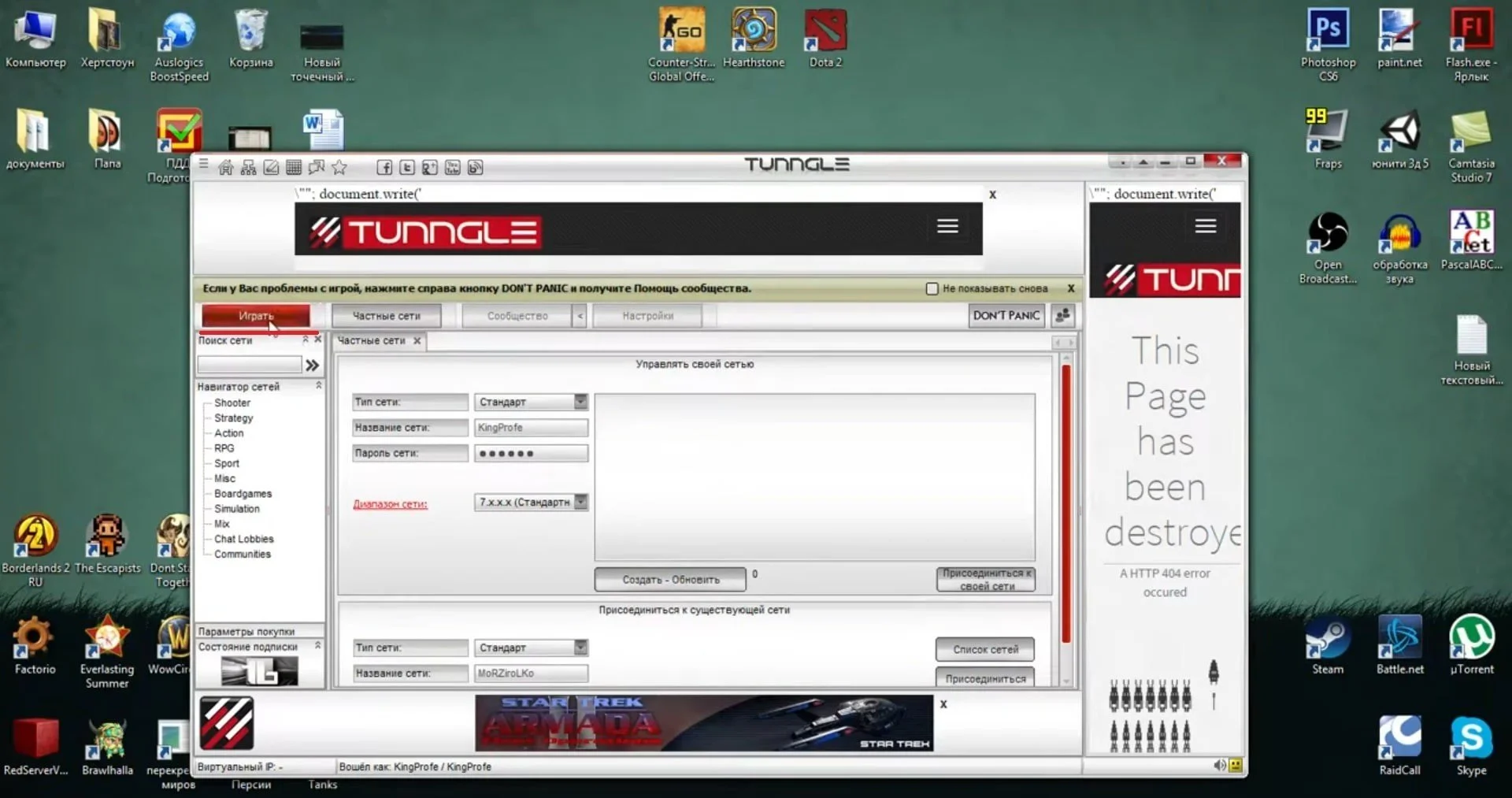Select the Open Broadcaster desktop icon
1512x798 pixels.
pyautogui.click(x=1328, y=248)
